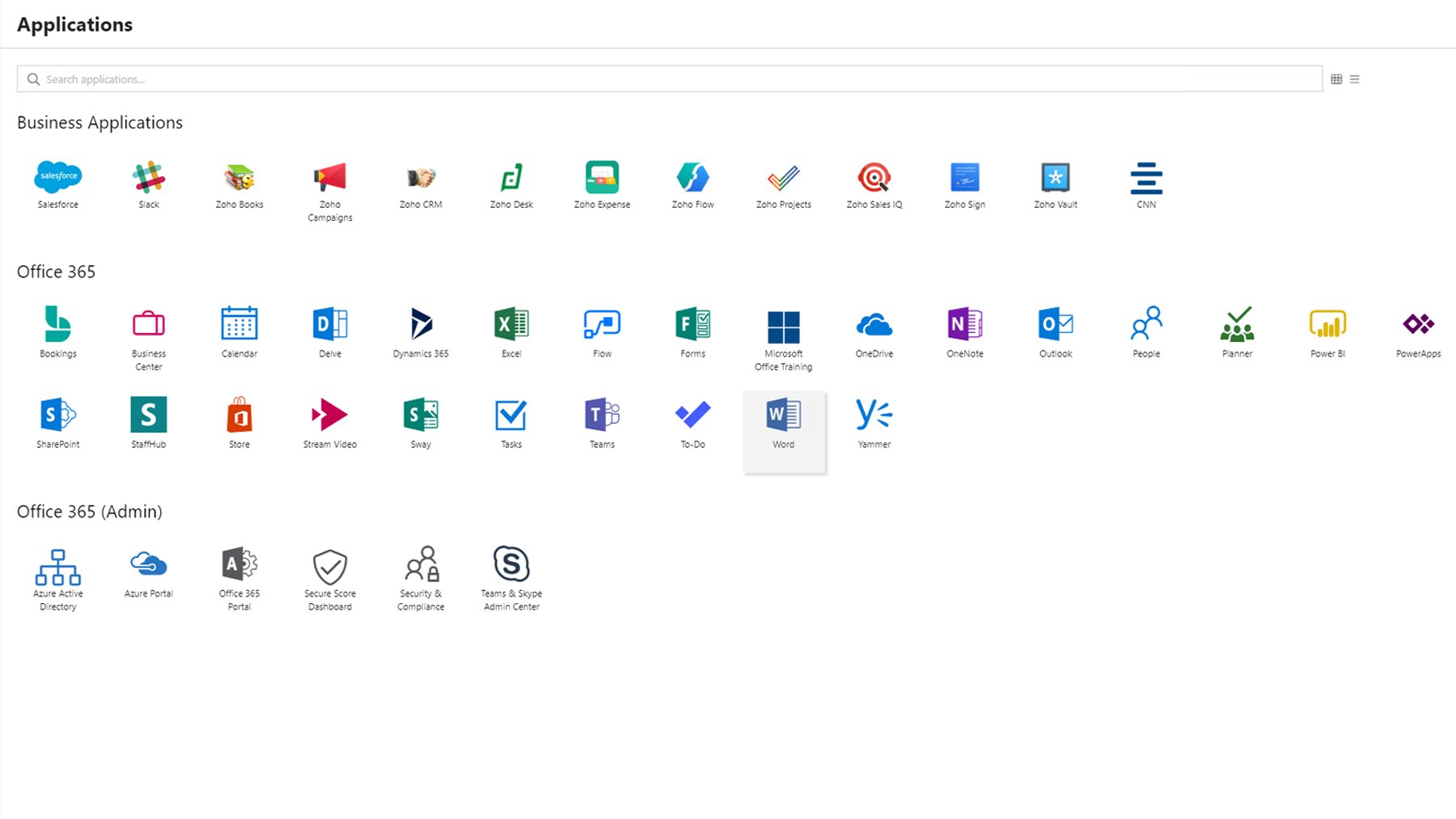Click the Zoho Vault icon
1456x819 pixels.
click(x=1056, y=178)
